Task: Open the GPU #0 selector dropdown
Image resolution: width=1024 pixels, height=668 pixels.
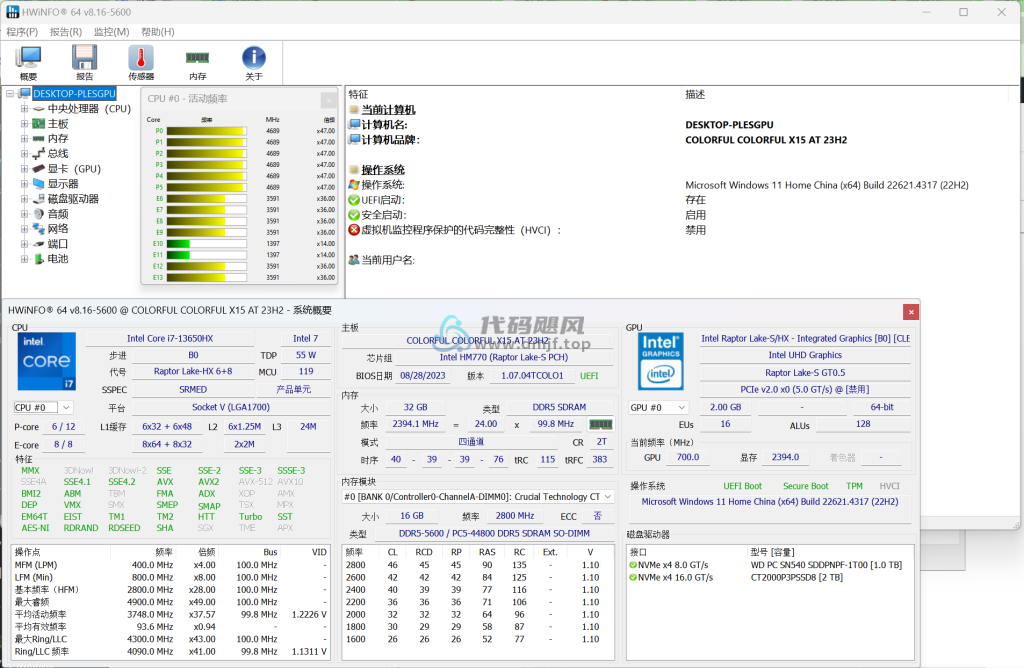Action: [658, 407]
